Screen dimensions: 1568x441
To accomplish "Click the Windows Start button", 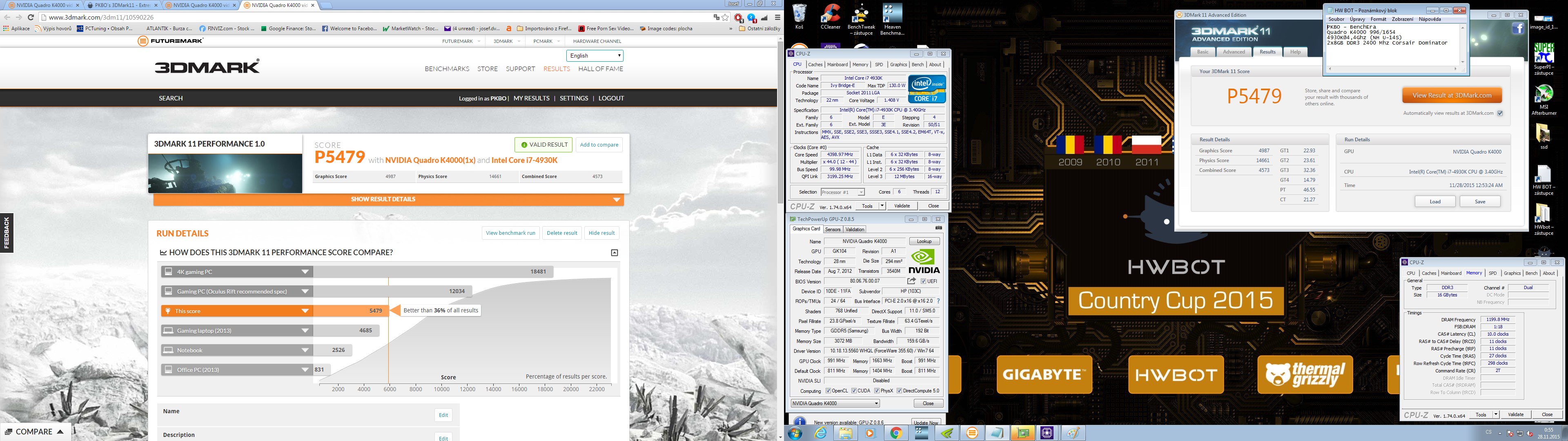I will tap(795, 433).
